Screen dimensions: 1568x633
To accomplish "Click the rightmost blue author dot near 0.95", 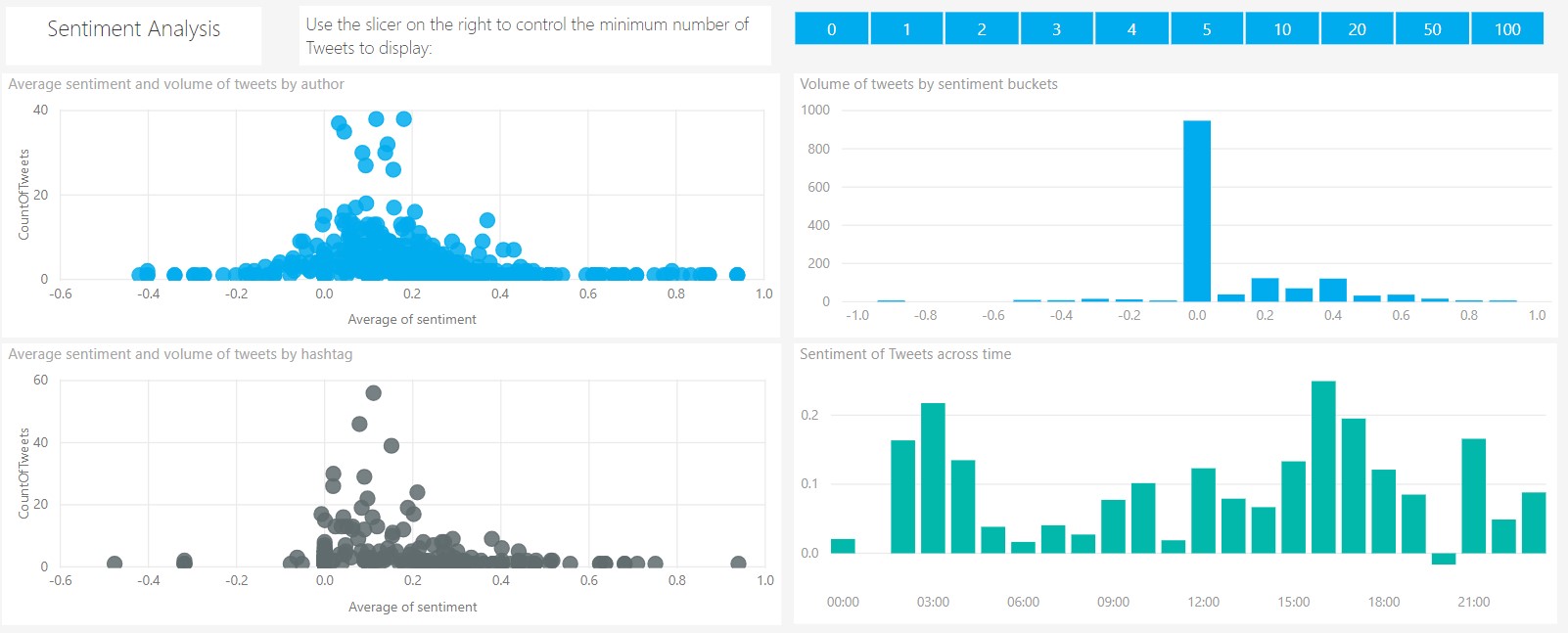I will (737, 275).
